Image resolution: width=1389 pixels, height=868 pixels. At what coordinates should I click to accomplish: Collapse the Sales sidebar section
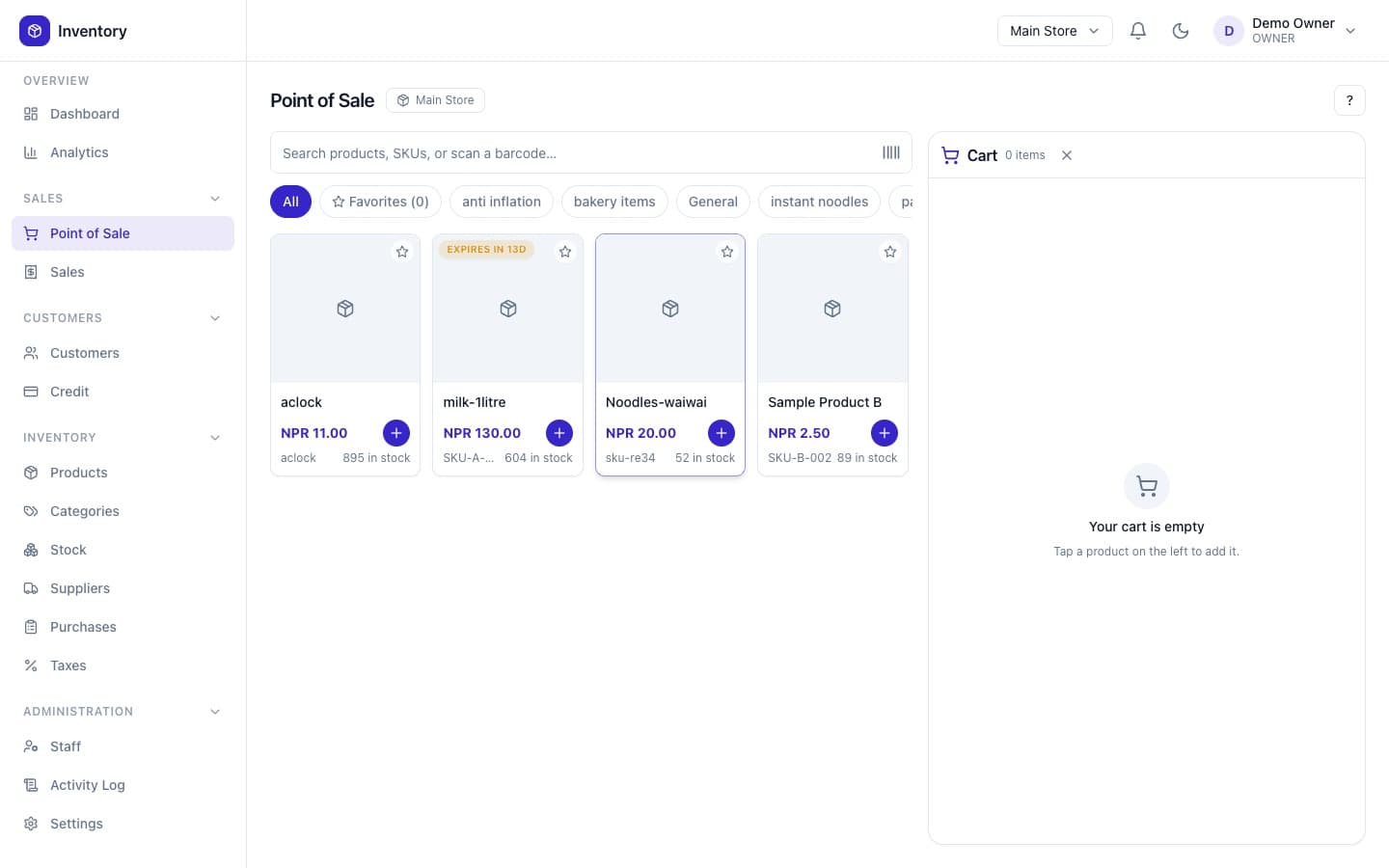point(215,199)
